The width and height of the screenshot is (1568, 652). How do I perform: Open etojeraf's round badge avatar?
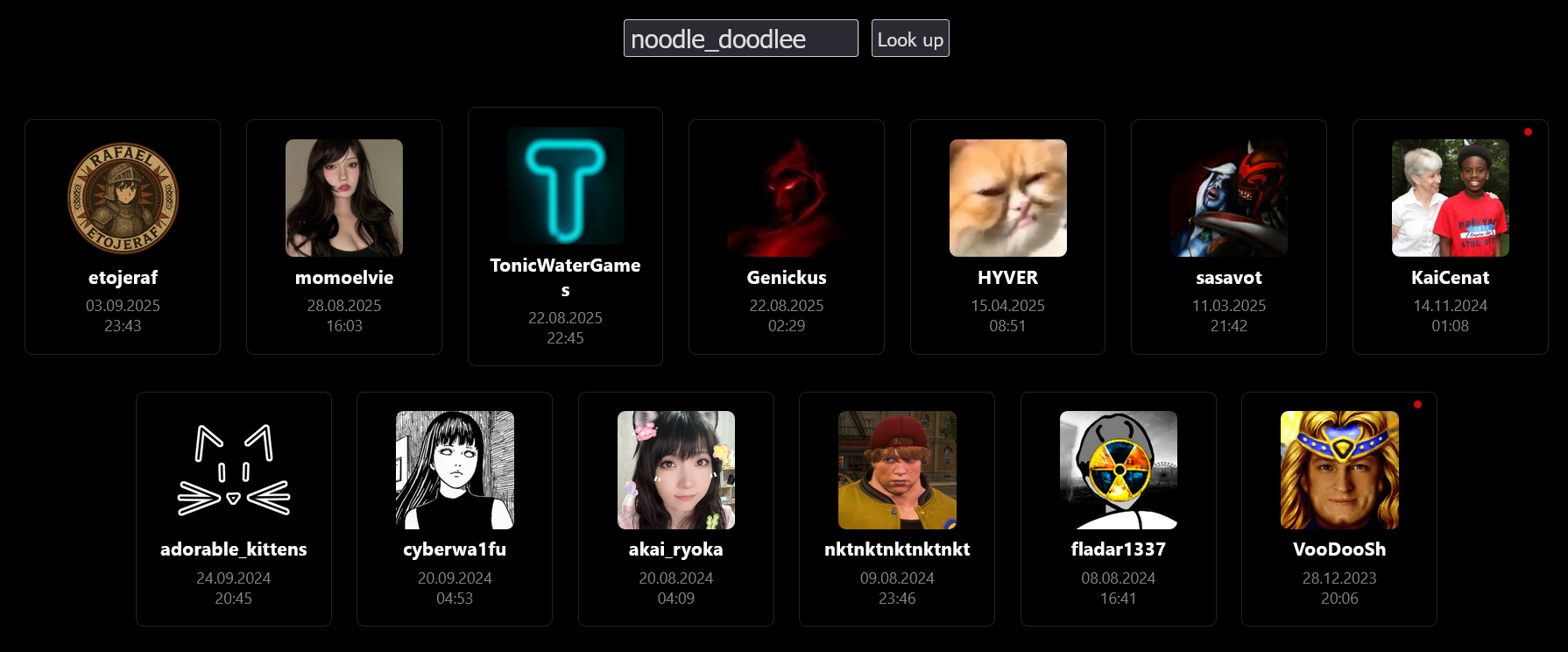(x=123, y=198)
